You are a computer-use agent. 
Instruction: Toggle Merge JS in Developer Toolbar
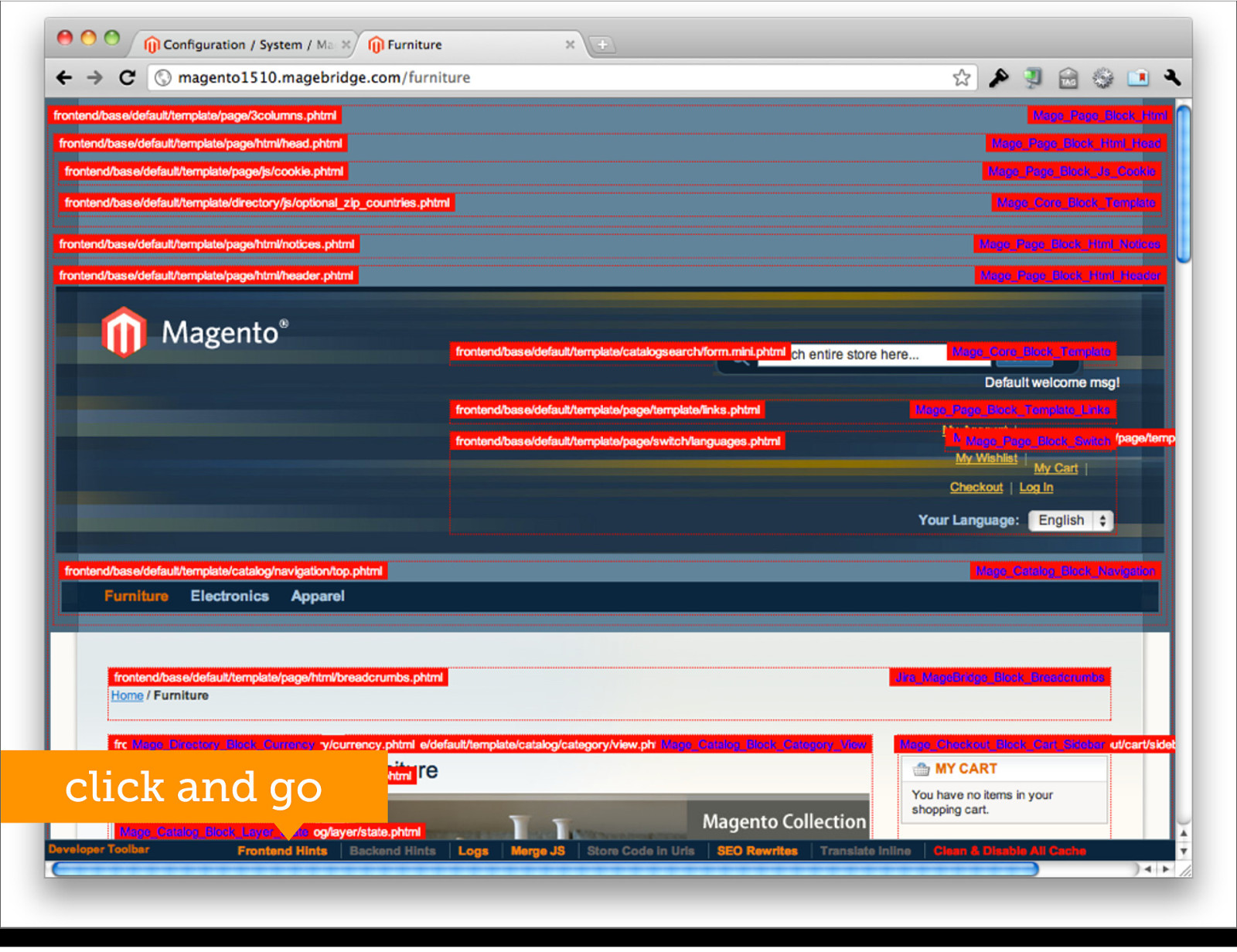(538, 851)
